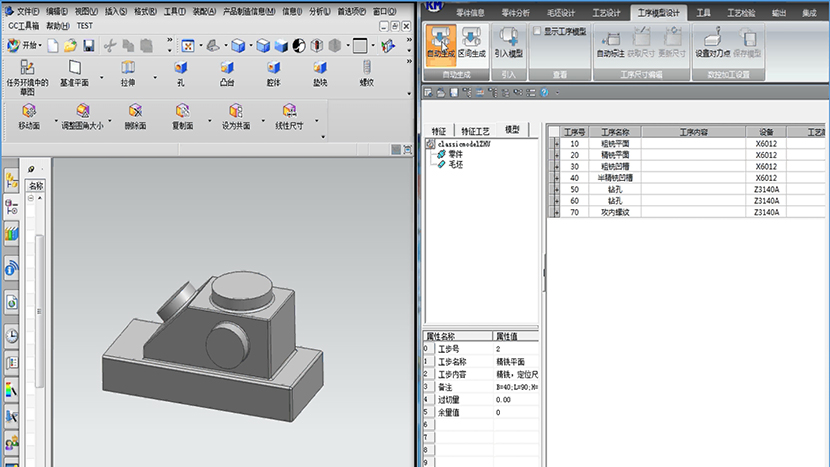This screenshot has width=830, height=467.
Task: Expand the row for operation 10
Action: coord(555,143)
